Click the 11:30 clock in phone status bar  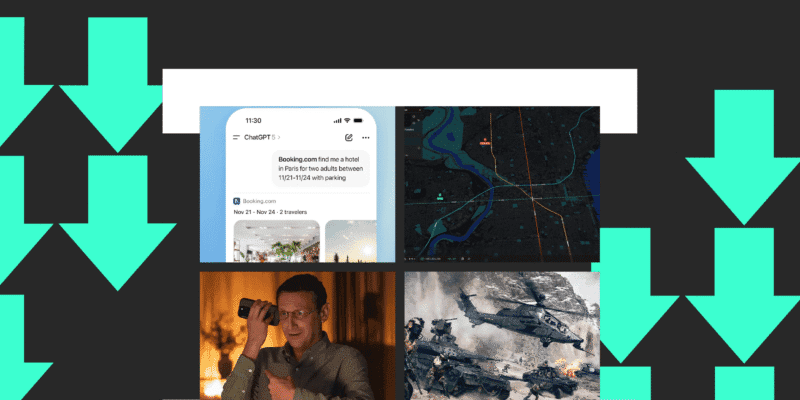coord(253,121)
